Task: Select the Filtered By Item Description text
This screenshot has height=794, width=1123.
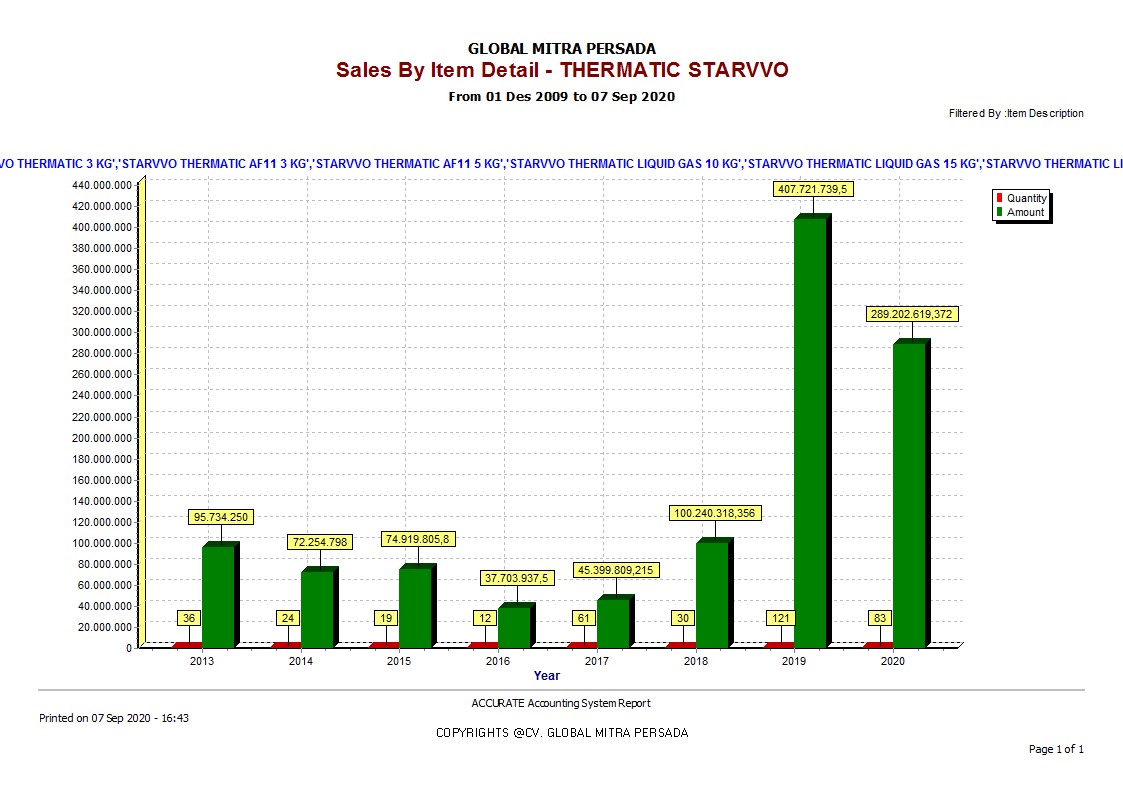Action: point(1016,114)
